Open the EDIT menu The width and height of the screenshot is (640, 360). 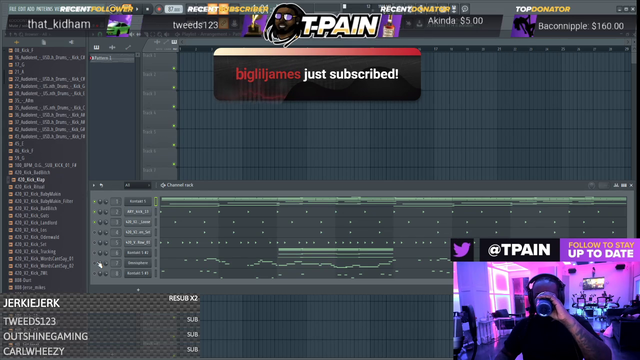pyautogui.click(x=22, y=9)
